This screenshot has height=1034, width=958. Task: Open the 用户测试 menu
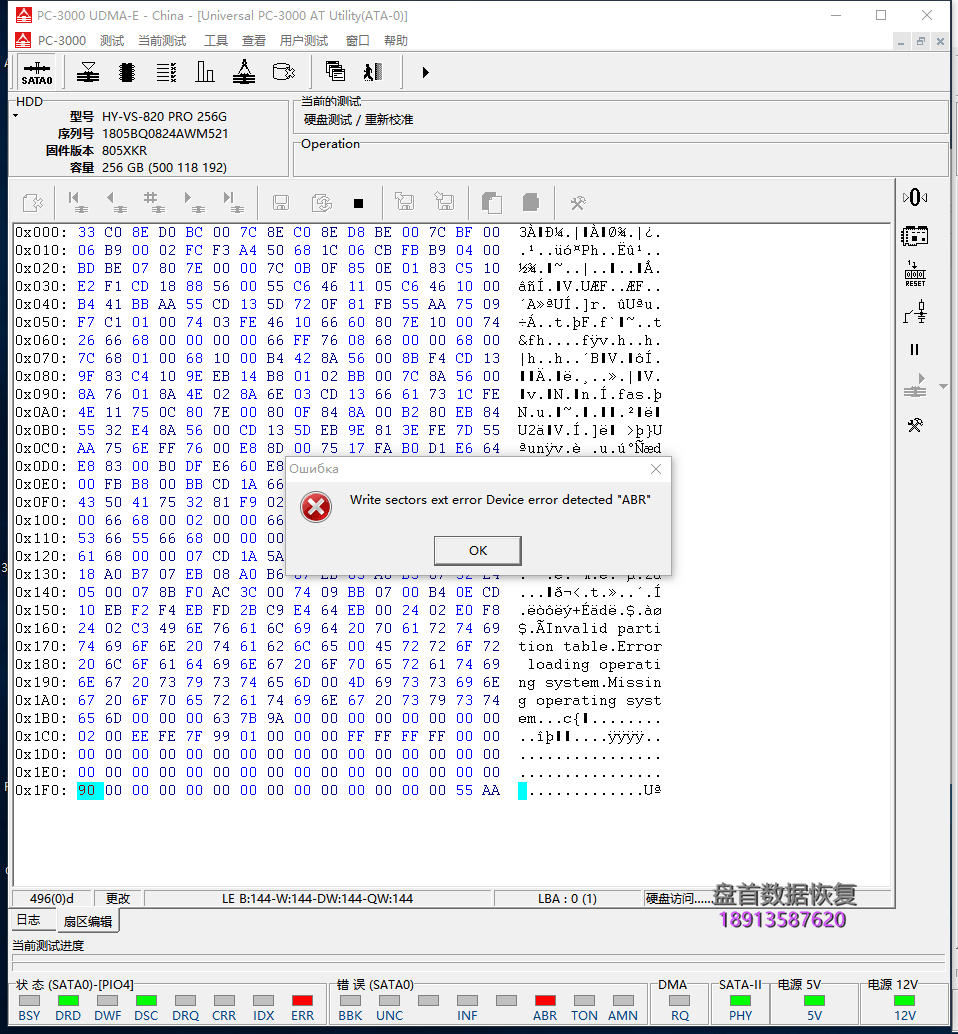[x=304, y=41]
